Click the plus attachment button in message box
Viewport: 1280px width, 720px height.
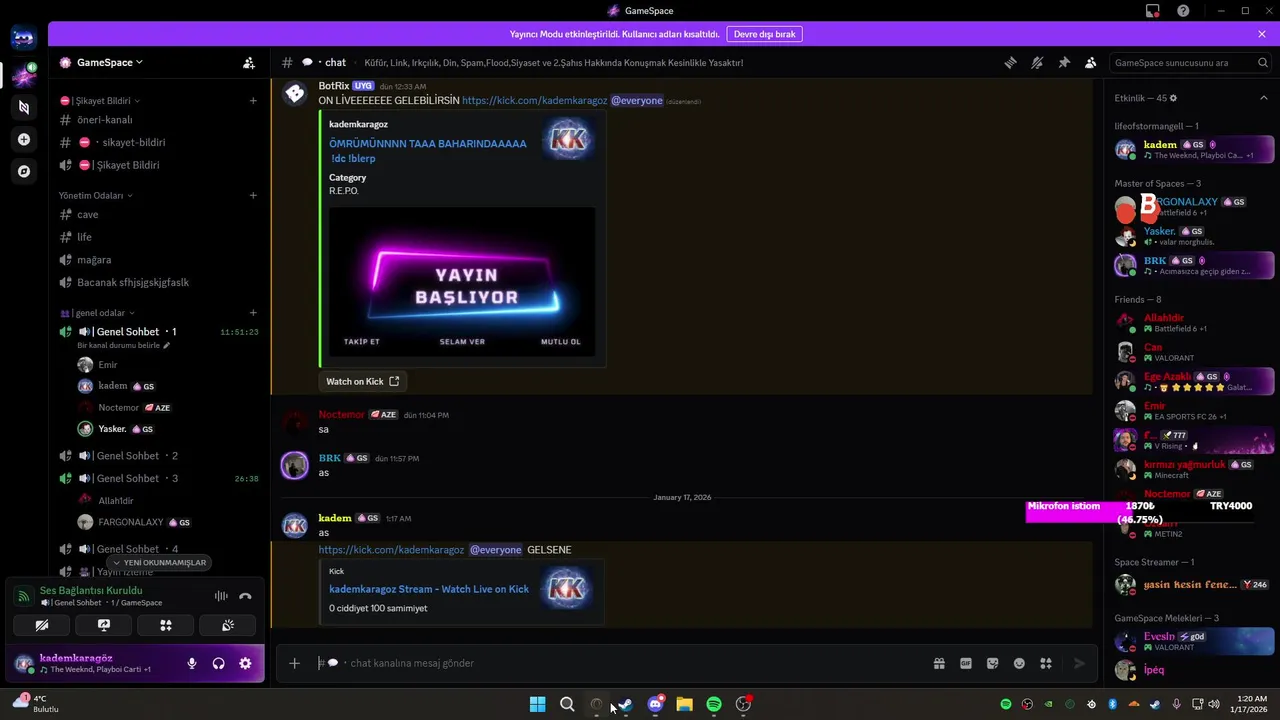pyautogui.click(x=294, y=663)
